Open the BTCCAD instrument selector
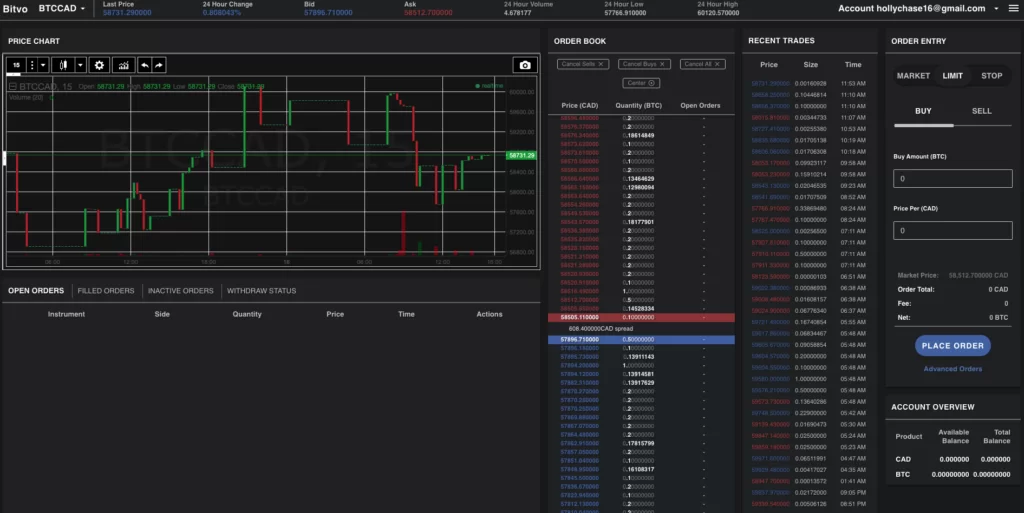This screenshot has height=513, width=1024. pos(61,8)
